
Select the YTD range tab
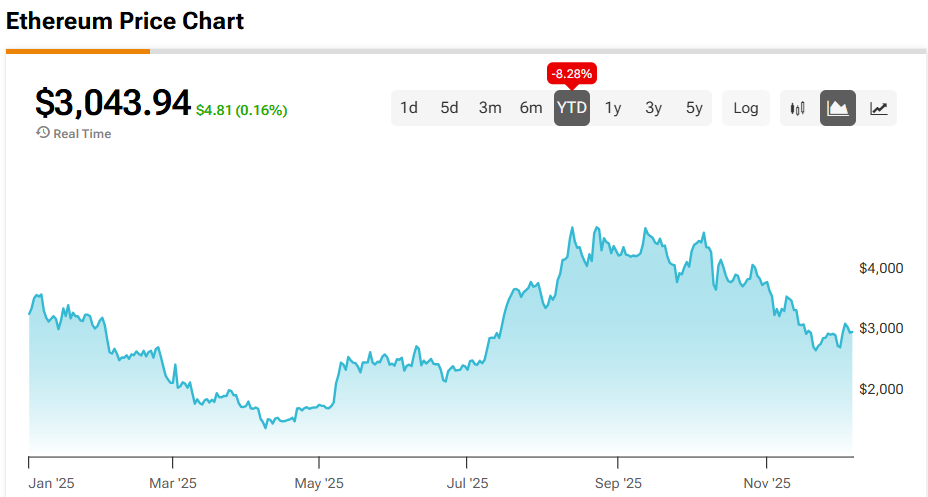click(572, 108)
